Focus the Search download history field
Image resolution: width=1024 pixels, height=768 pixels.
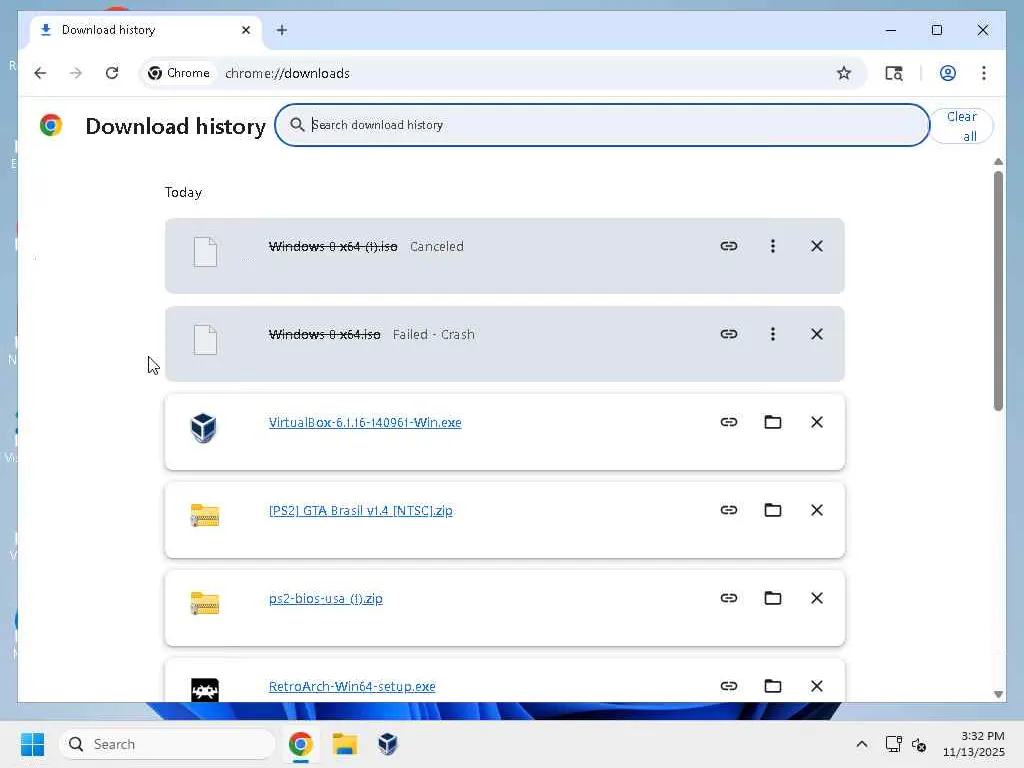point(602,125)
